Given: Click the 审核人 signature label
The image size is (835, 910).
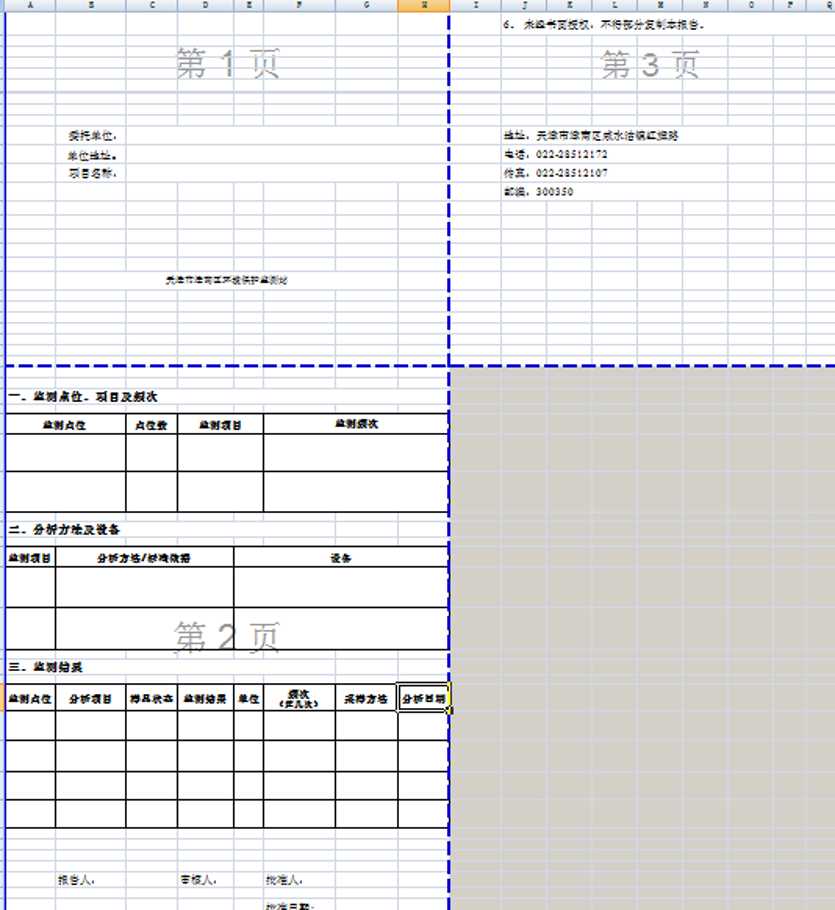Looking at the screenshot, I should (198, 880).
